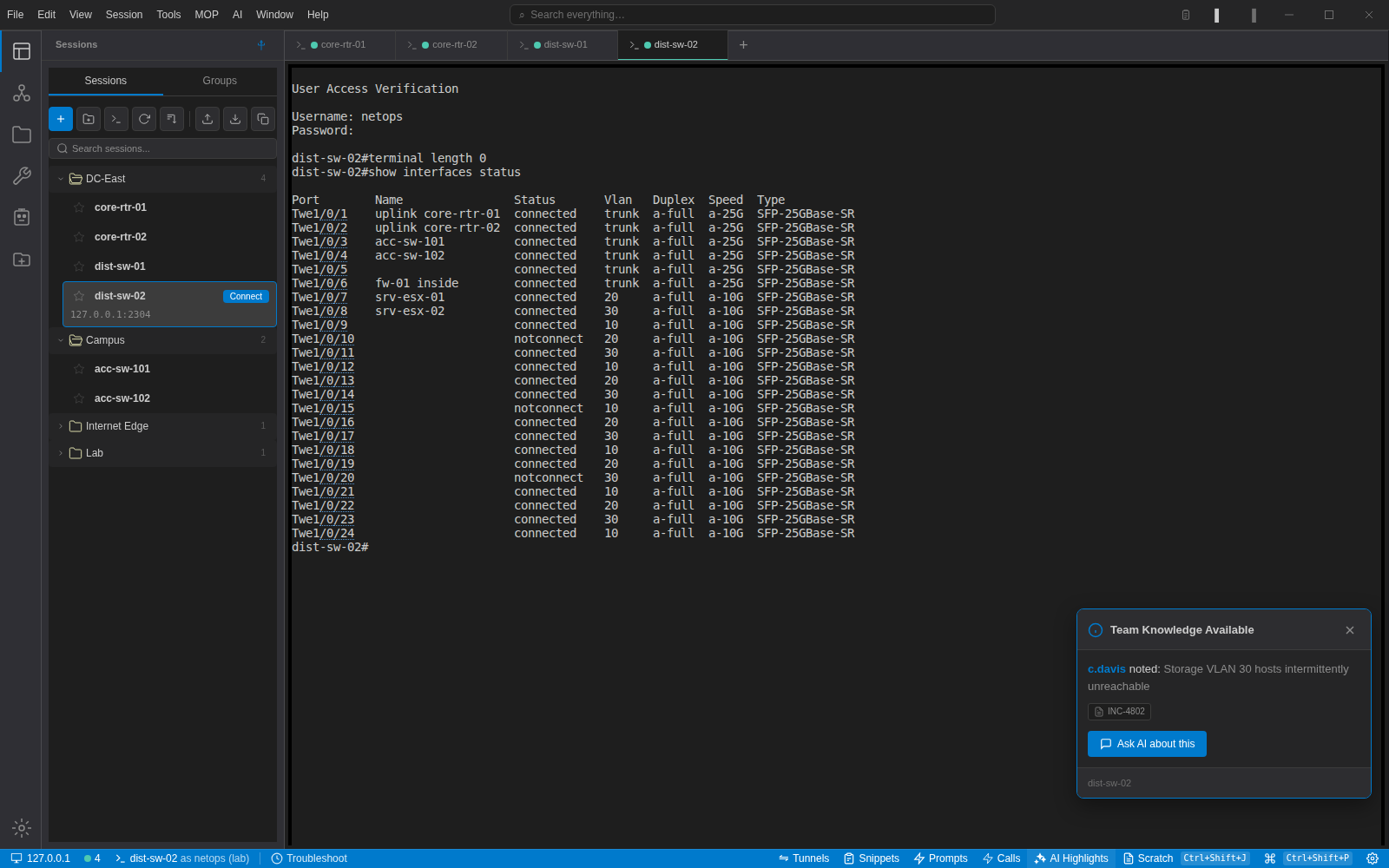Open the topology view in the activity bar
The image size is (1389, 868).
(22, 93)
